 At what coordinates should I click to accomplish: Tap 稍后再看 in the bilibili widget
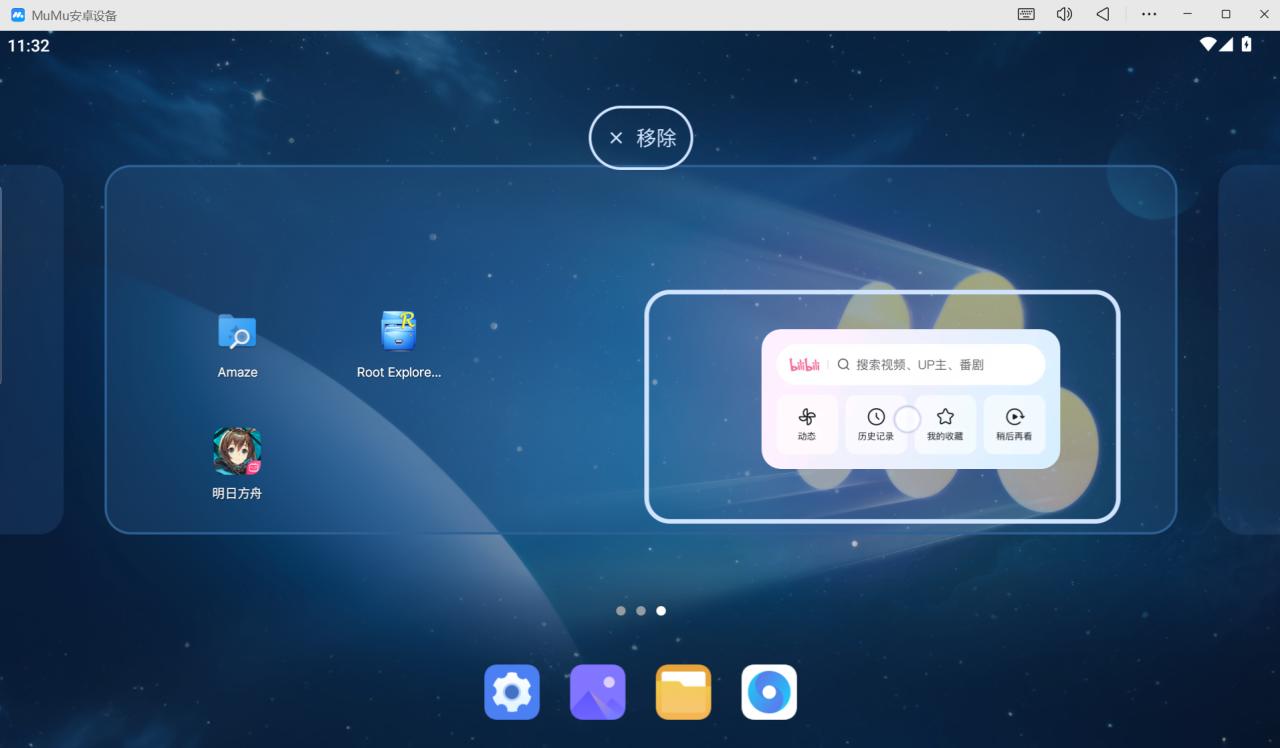1014,424
